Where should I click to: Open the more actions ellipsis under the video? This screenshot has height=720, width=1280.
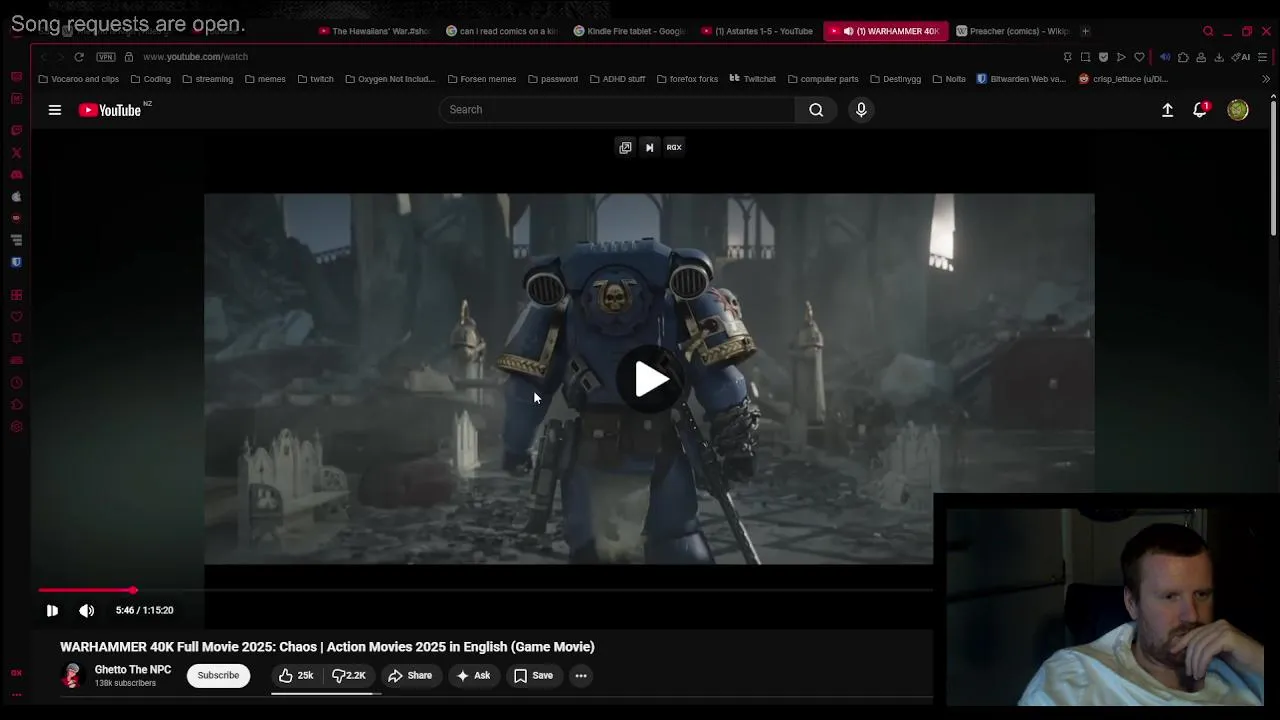(581, 676)
